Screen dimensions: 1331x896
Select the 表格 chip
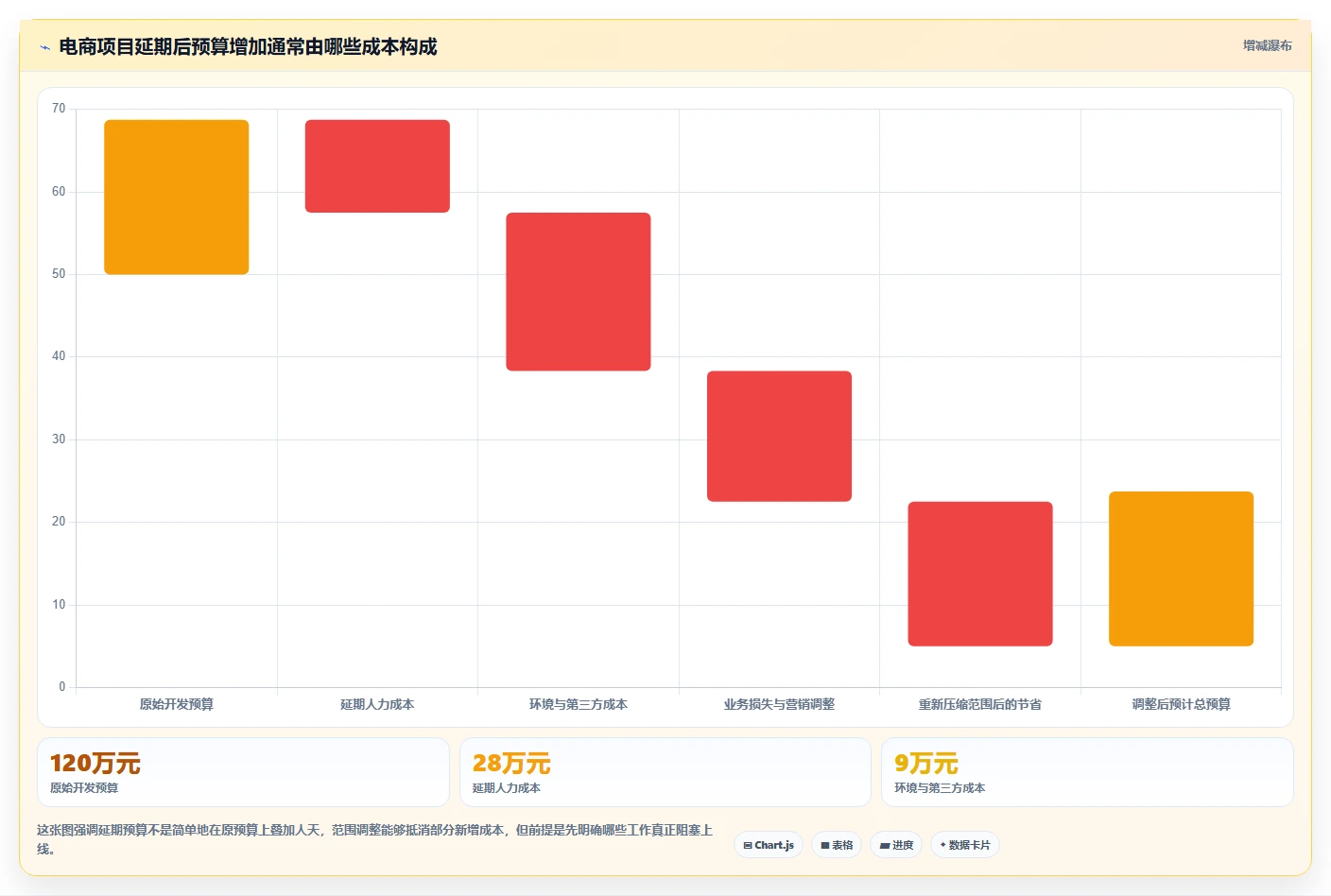pos(837,845)
